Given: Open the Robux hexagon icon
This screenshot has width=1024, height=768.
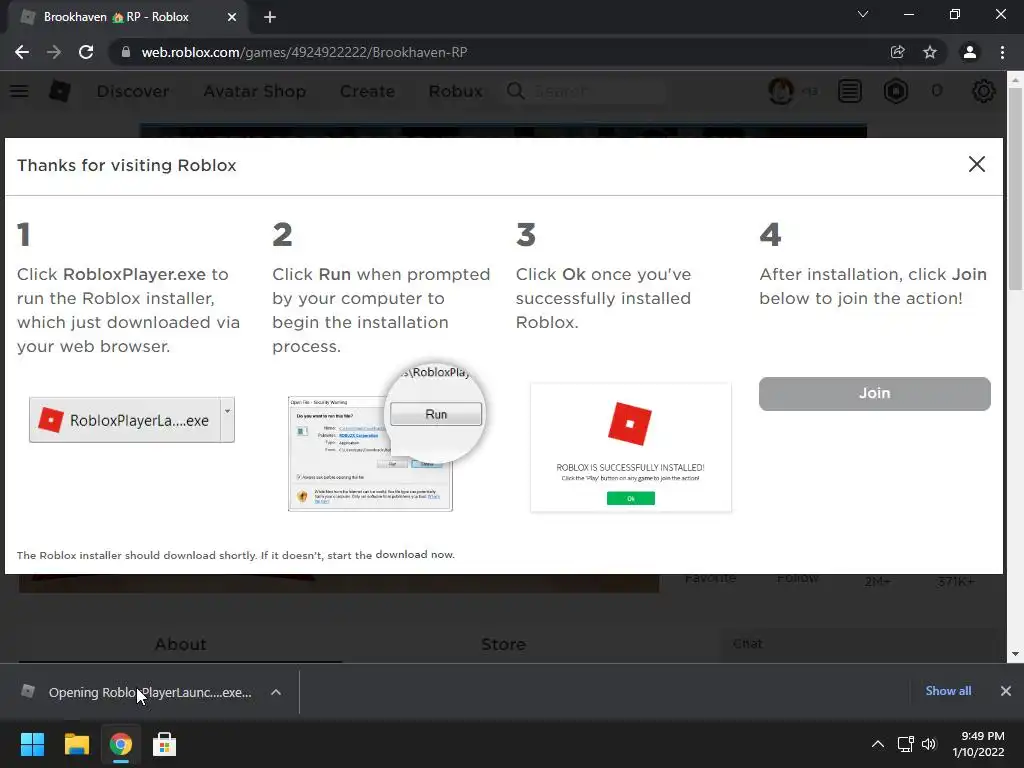Looking at the screenshot, I should tap(896, 91).
